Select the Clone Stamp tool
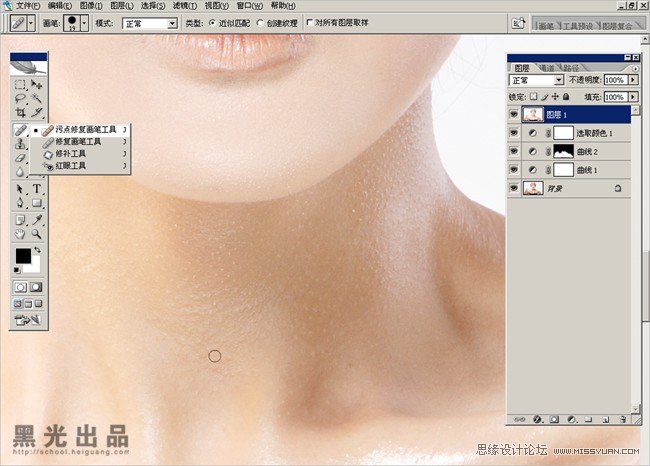This screenshot has width=650, height=466. pos(20,144)
